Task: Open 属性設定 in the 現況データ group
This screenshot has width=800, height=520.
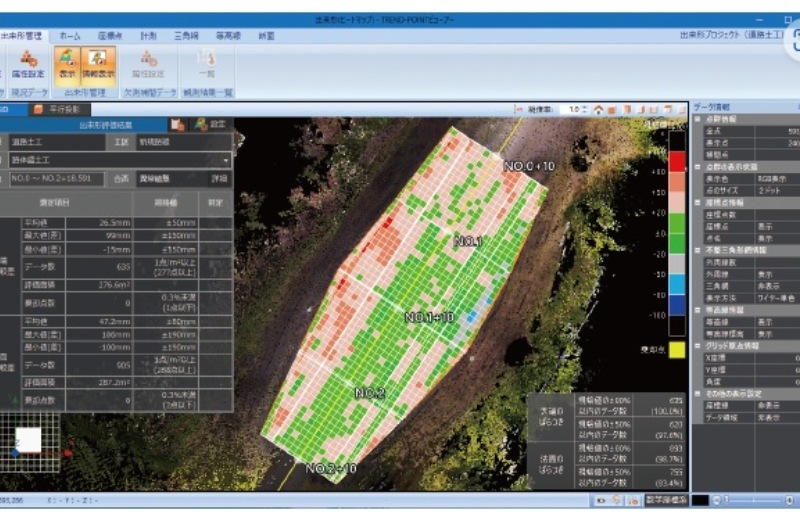Action: (28, 64)
